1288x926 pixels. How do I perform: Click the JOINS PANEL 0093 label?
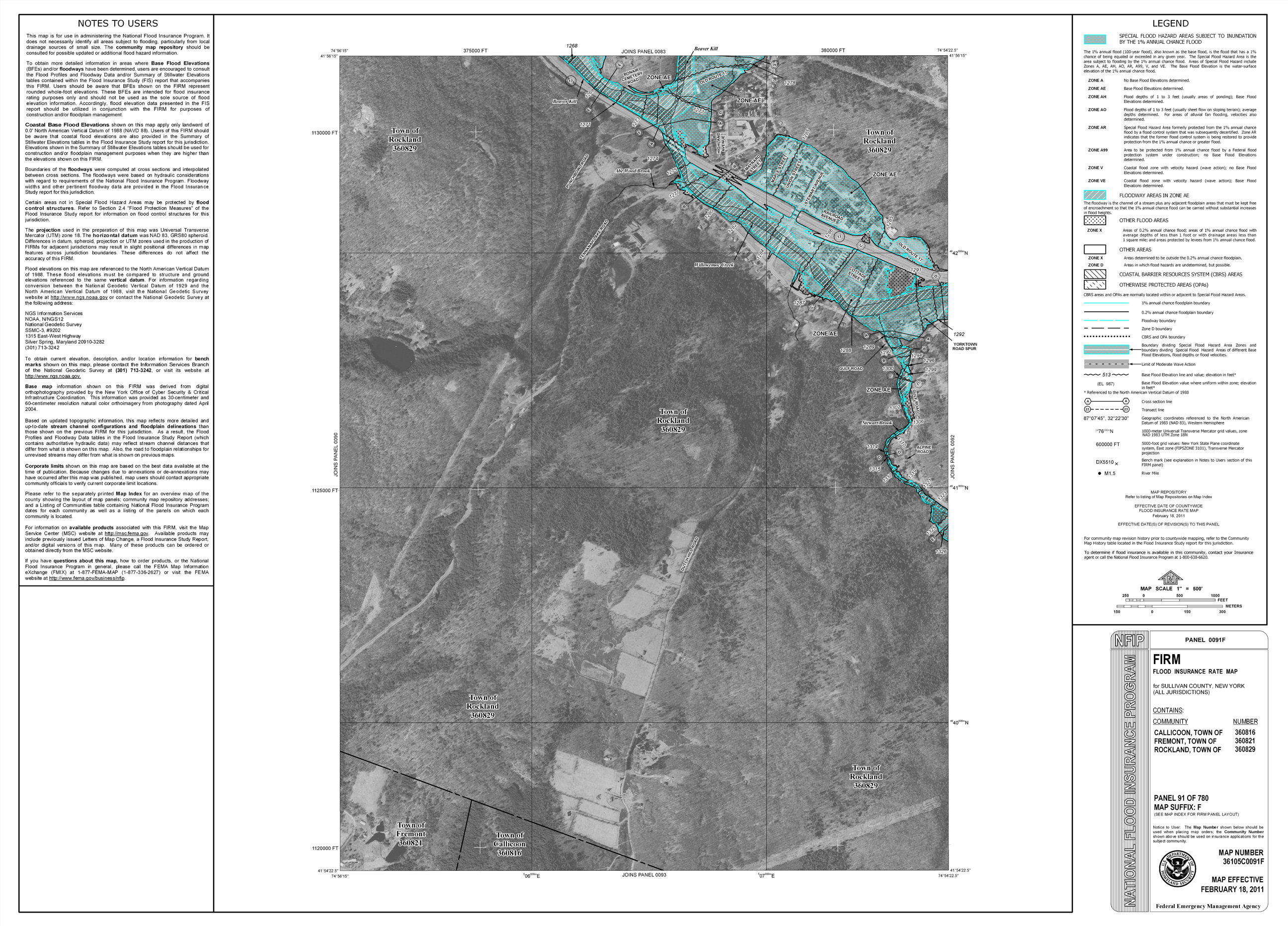click(644, 875)
